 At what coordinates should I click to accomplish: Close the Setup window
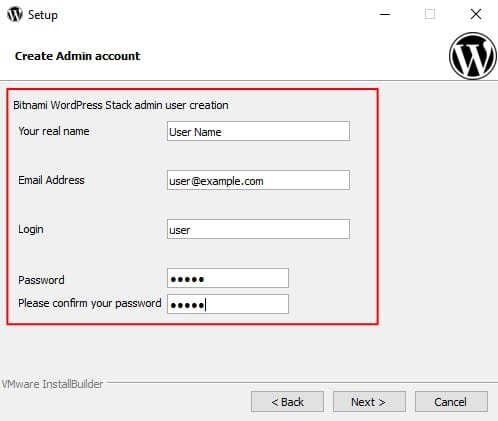pyautogui.click(x=476, y=14)
